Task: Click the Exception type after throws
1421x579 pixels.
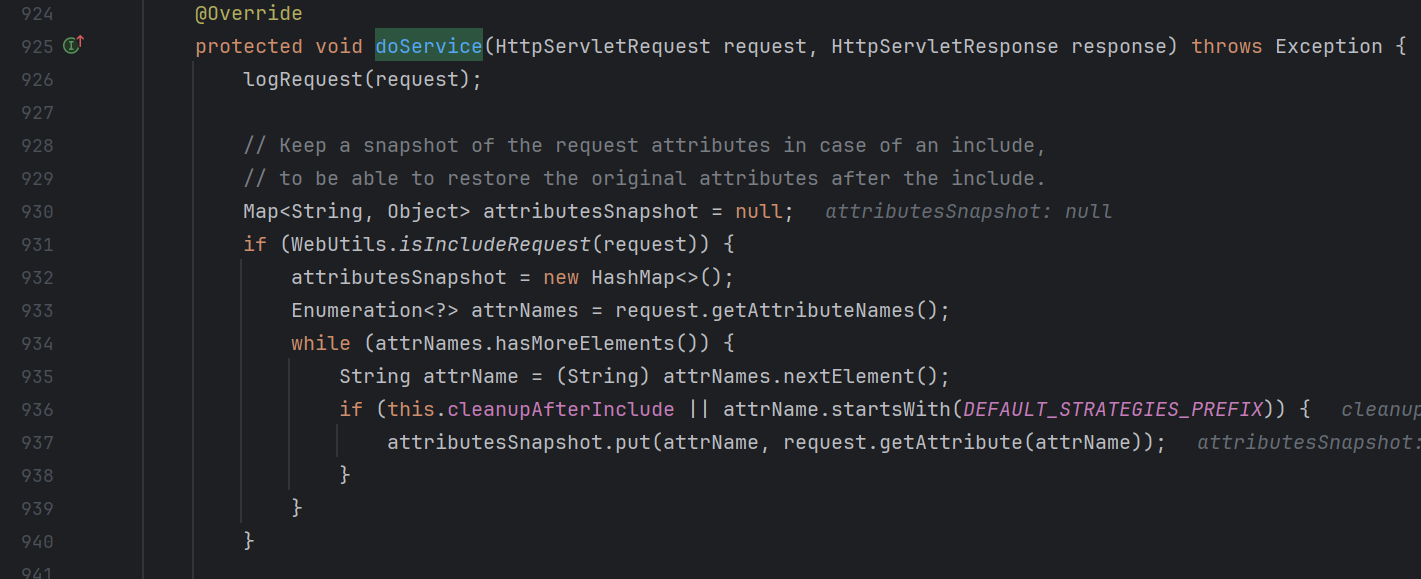Action: point(1328,46)
